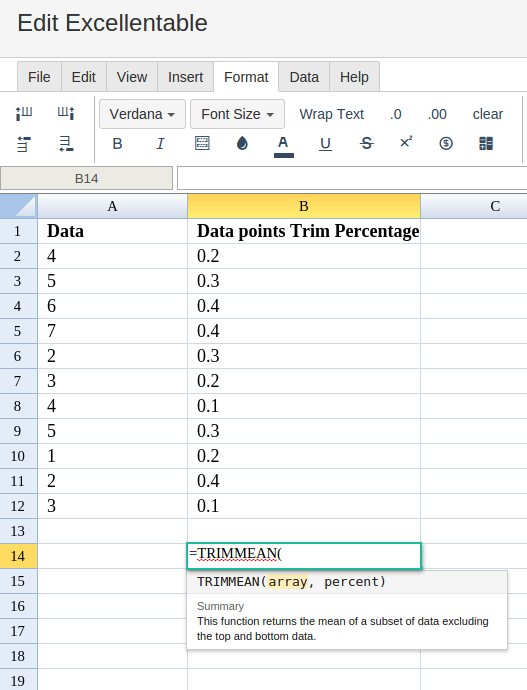Open the Insert menu
This screenshot has width=527, height=690.
185,77
